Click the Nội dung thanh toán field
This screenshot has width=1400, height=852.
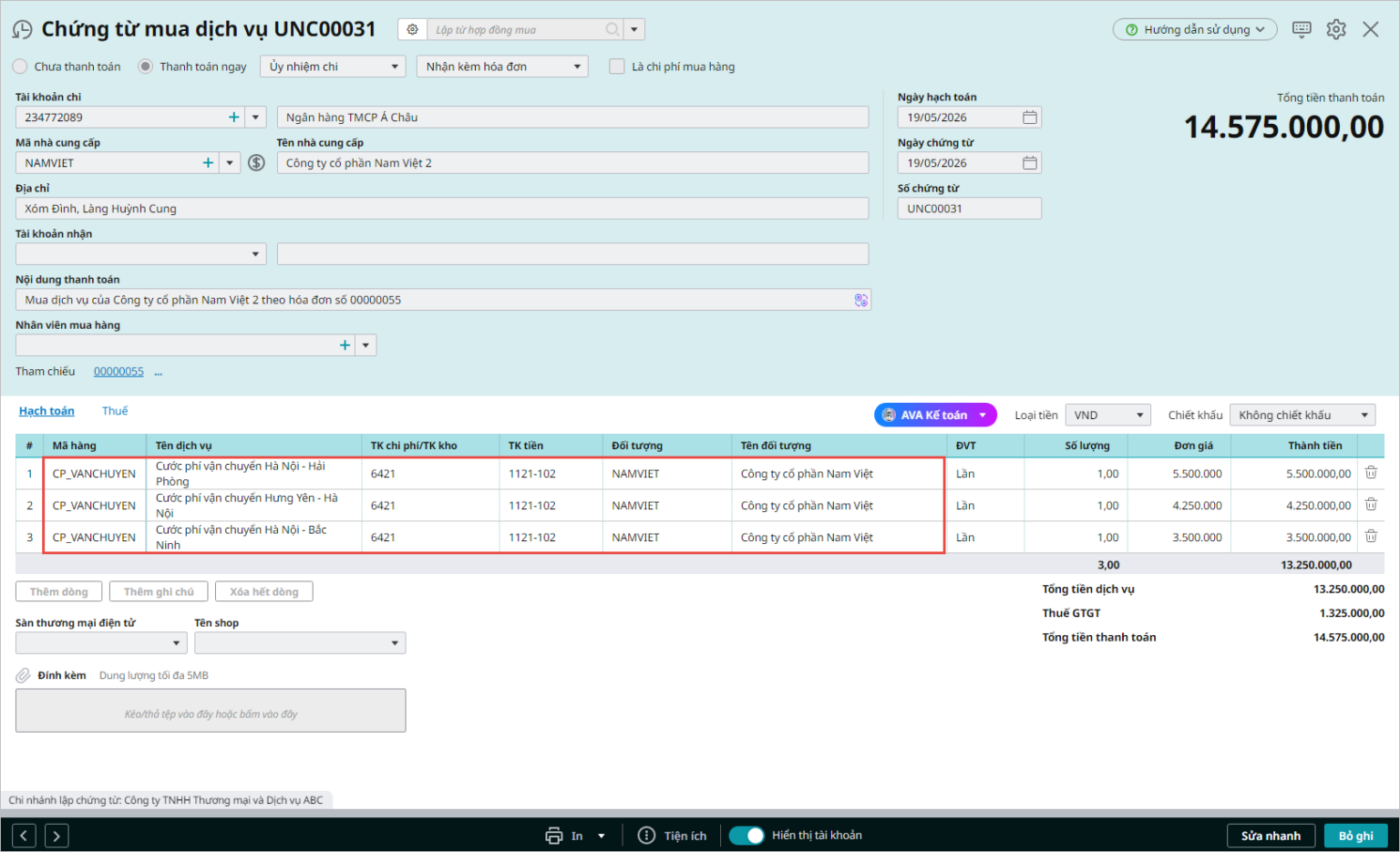pyautogui.click(x=443, y=300)
